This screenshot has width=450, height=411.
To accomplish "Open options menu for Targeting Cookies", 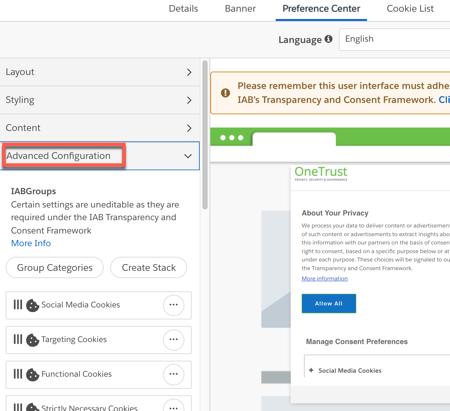I will point(173,339).
